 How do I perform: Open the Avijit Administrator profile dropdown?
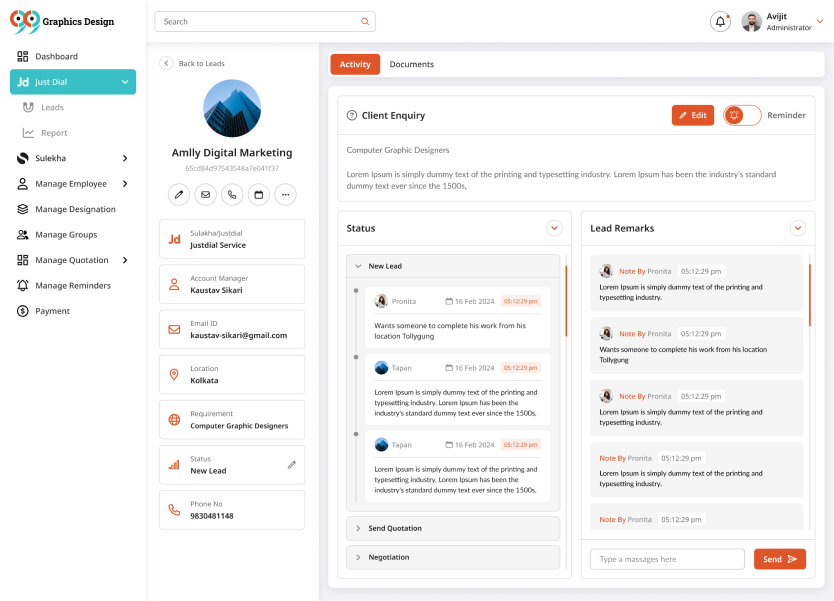pyautogui.click(x=819, y=21)
